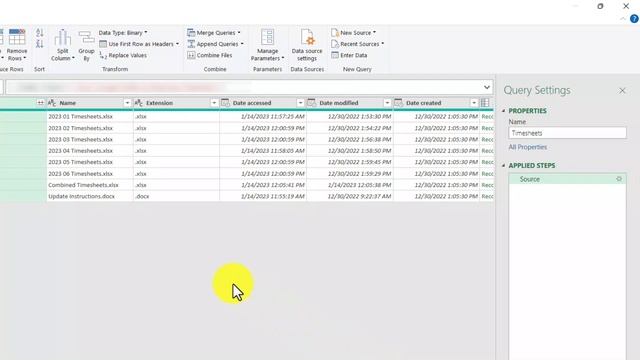The image size is (640, 360).
Task: Open the All Properties link
Action: pyautogui.click(x=527, y=147)
